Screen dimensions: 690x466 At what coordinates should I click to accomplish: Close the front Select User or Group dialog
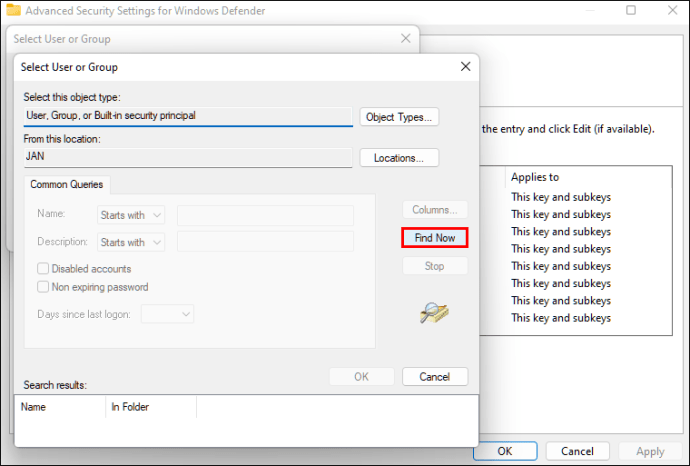(465, 67)
